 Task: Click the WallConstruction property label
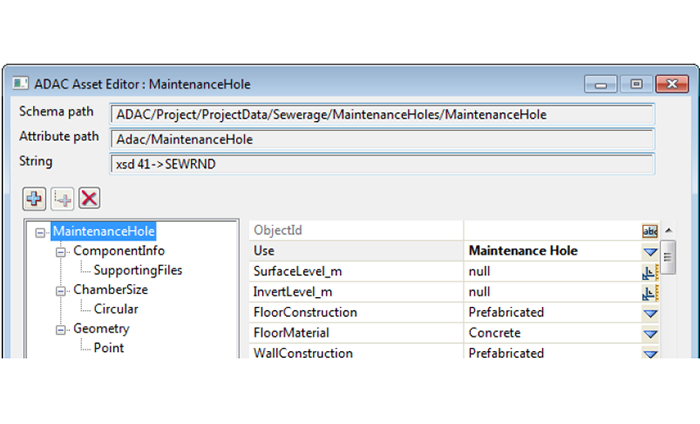pos(303,353)
